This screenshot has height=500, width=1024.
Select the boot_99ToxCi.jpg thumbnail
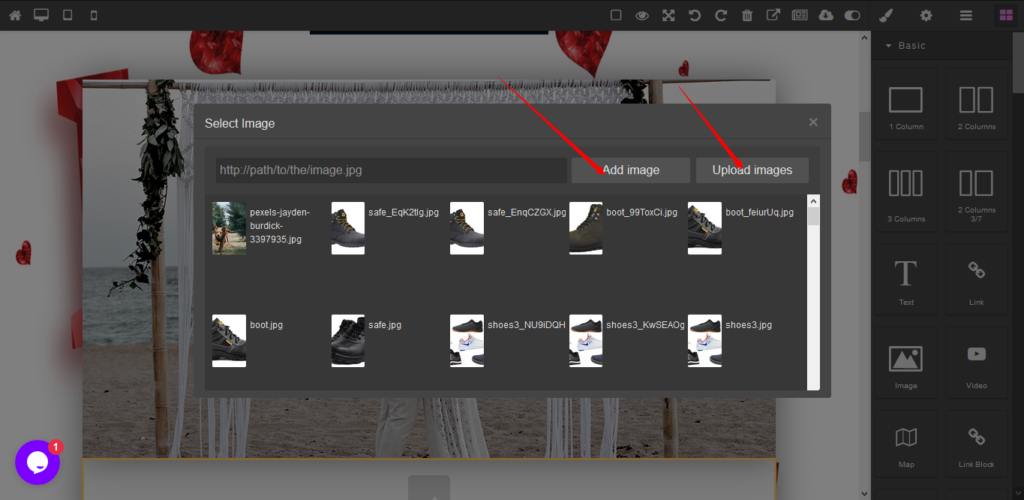[586, 228]
